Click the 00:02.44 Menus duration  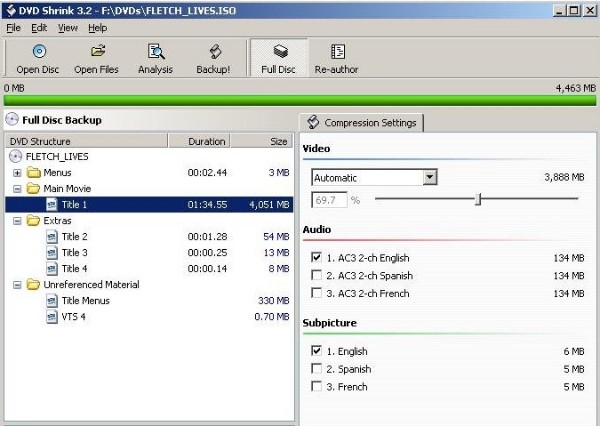coord(207,173)
